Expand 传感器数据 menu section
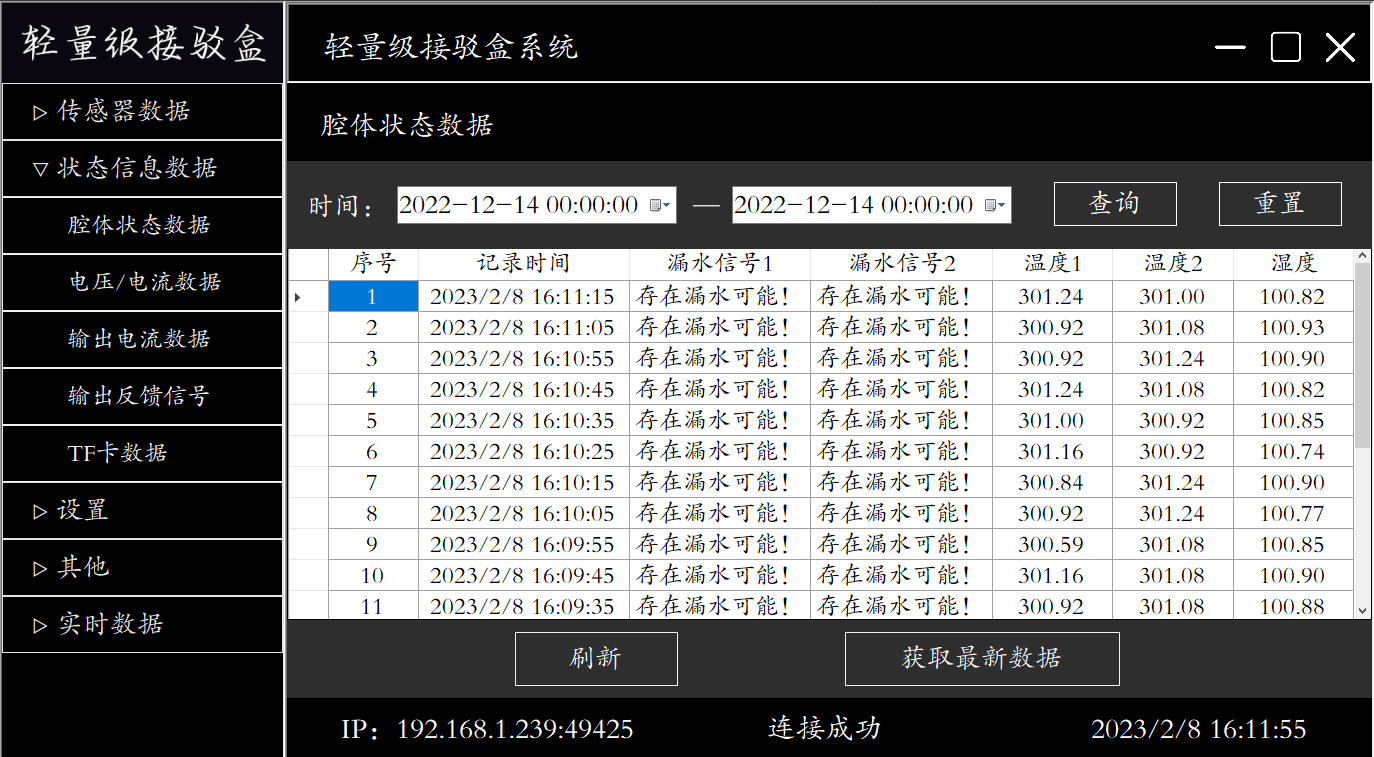This screenshot has height=757, width=1374. click(x=142, y=111)
